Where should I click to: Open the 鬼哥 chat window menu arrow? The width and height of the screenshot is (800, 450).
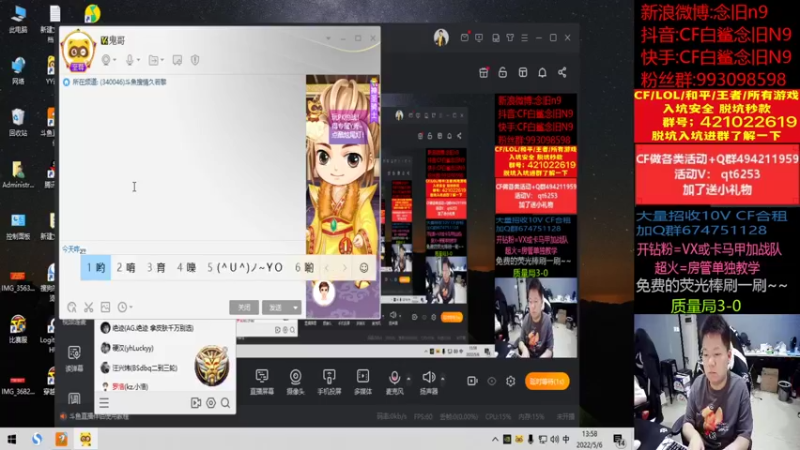(328, 38)
